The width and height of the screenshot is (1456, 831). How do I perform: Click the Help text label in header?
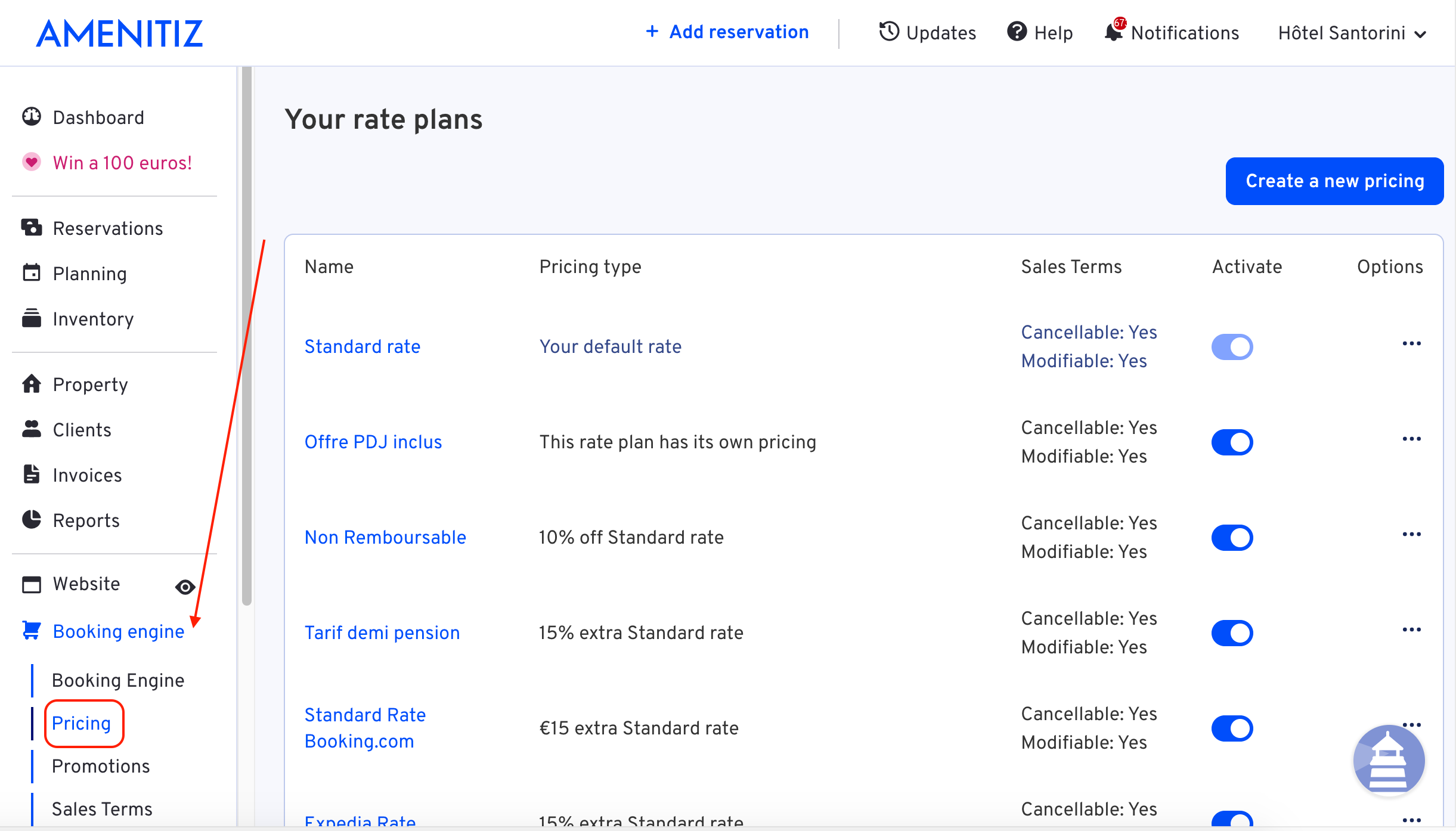pyautogui.click(x=1054, y=33)
